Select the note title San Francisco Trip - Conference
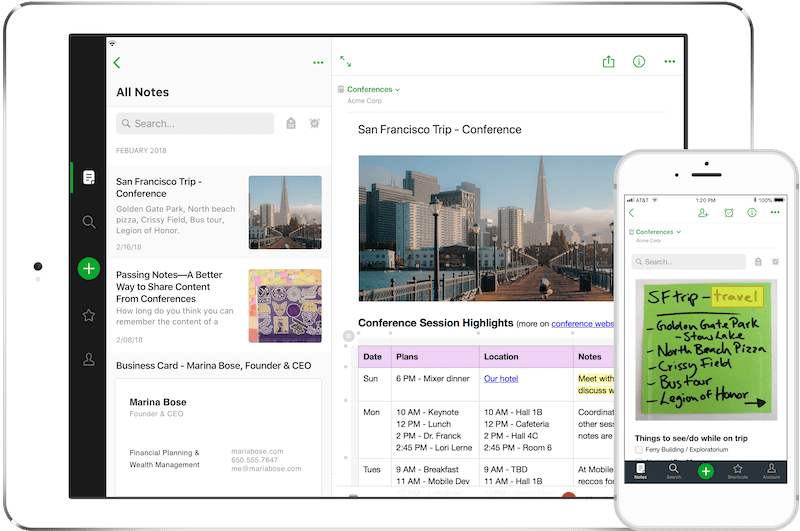The height and width of the screenshot is (531, 800). tap(439, 130)
